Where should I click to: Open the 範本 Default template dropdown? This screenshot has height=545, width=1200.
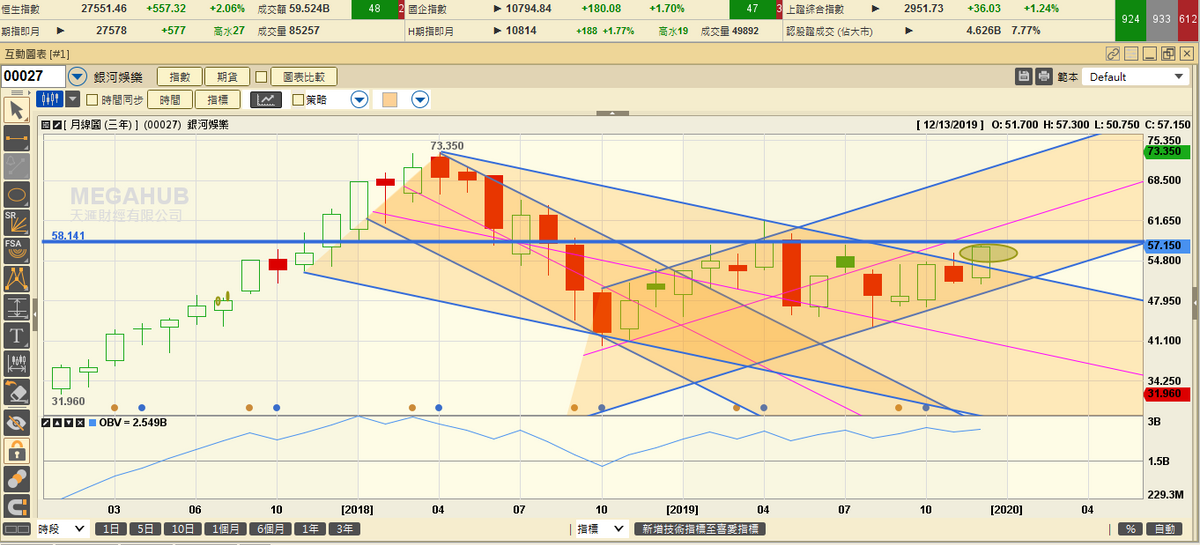point(1135,76)
